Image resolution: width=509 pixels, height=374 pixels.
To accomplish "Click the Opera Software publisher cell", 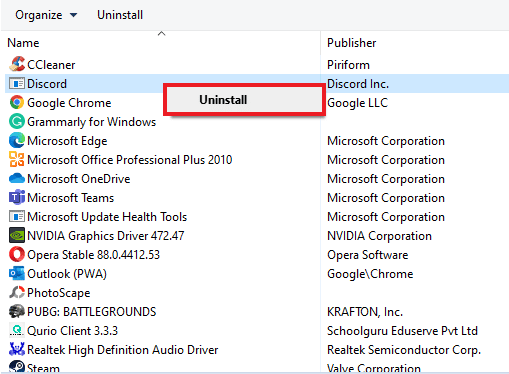I will point(367,255).
